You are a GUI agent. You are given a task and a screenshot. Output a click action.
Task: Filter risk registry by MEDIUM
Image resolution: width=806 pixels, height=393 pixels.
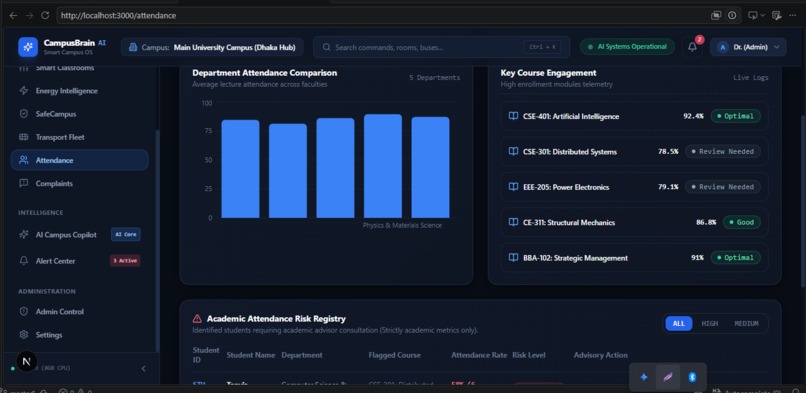point(746,324)
